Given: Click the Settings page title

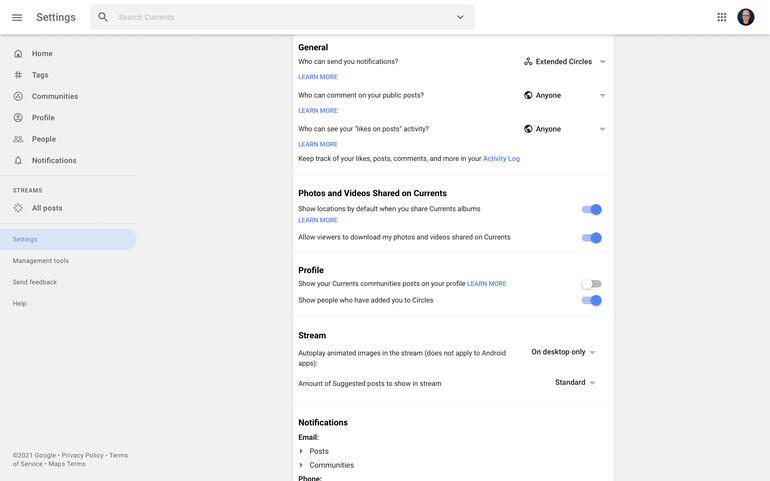Looking at the screenshot, I should coord(56,17).
